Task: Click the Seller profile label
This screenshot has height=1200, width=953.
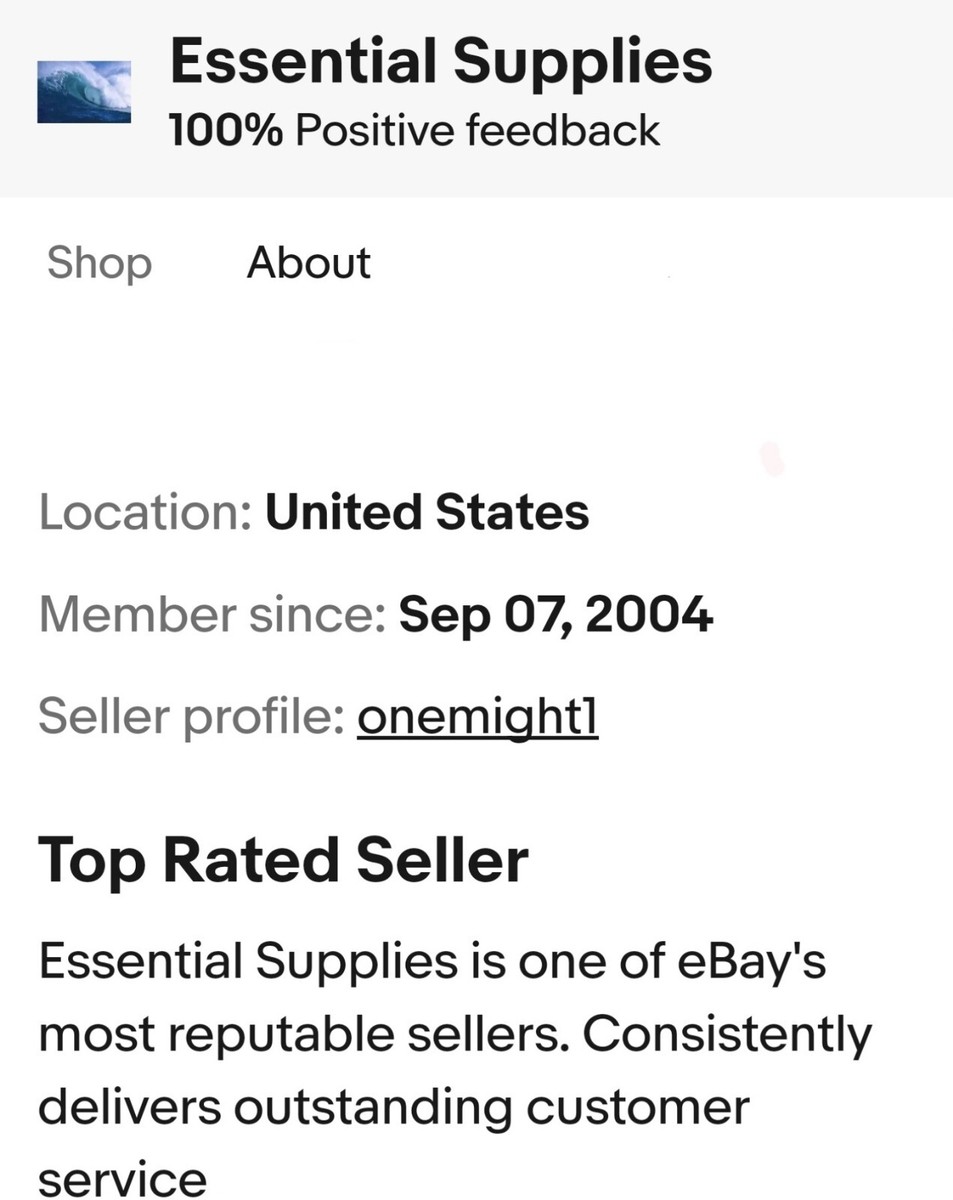Action: coord(192,716)
